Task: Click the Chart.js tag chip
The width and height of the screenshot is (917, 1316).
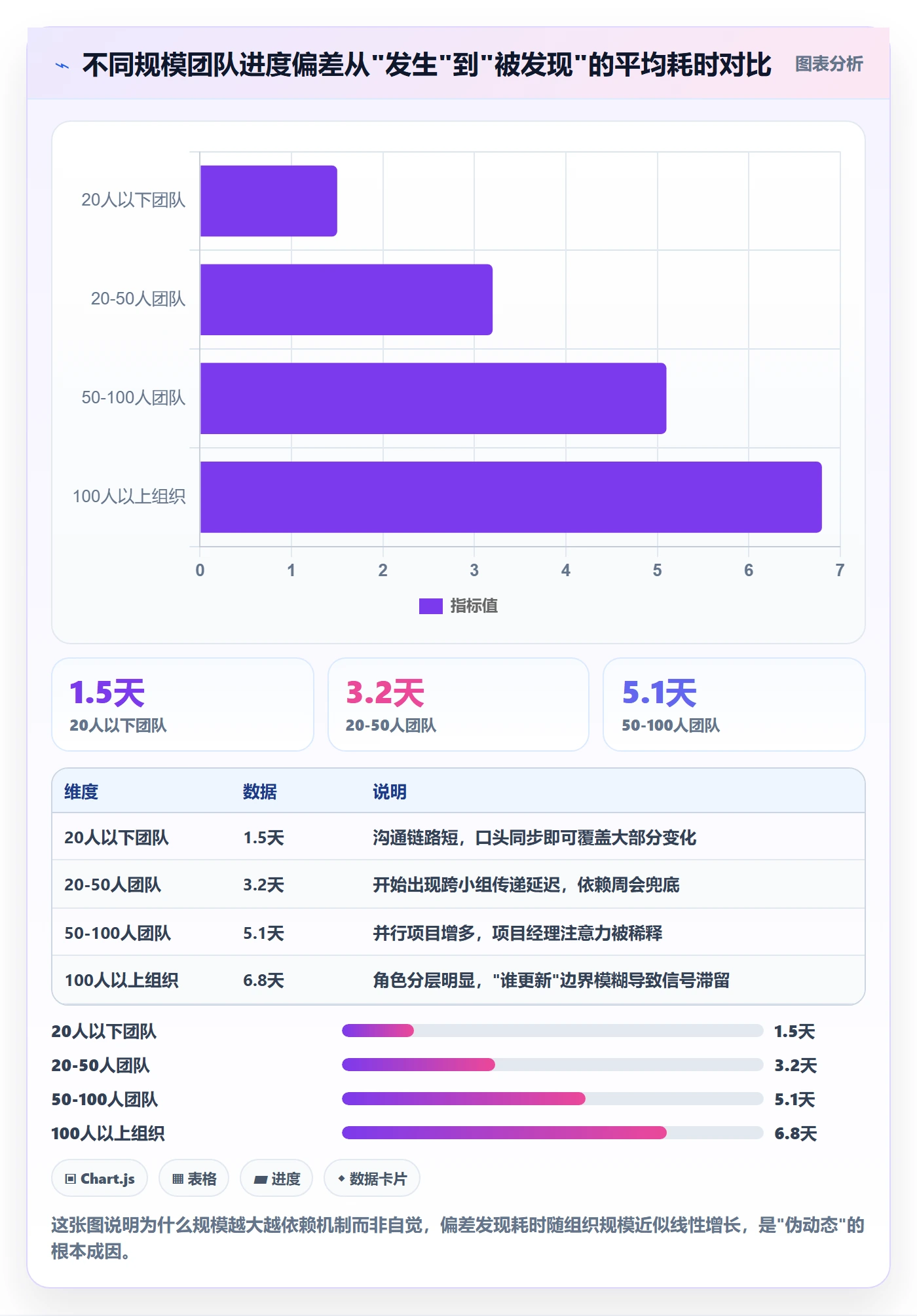Action: [x=100, y=1179]
